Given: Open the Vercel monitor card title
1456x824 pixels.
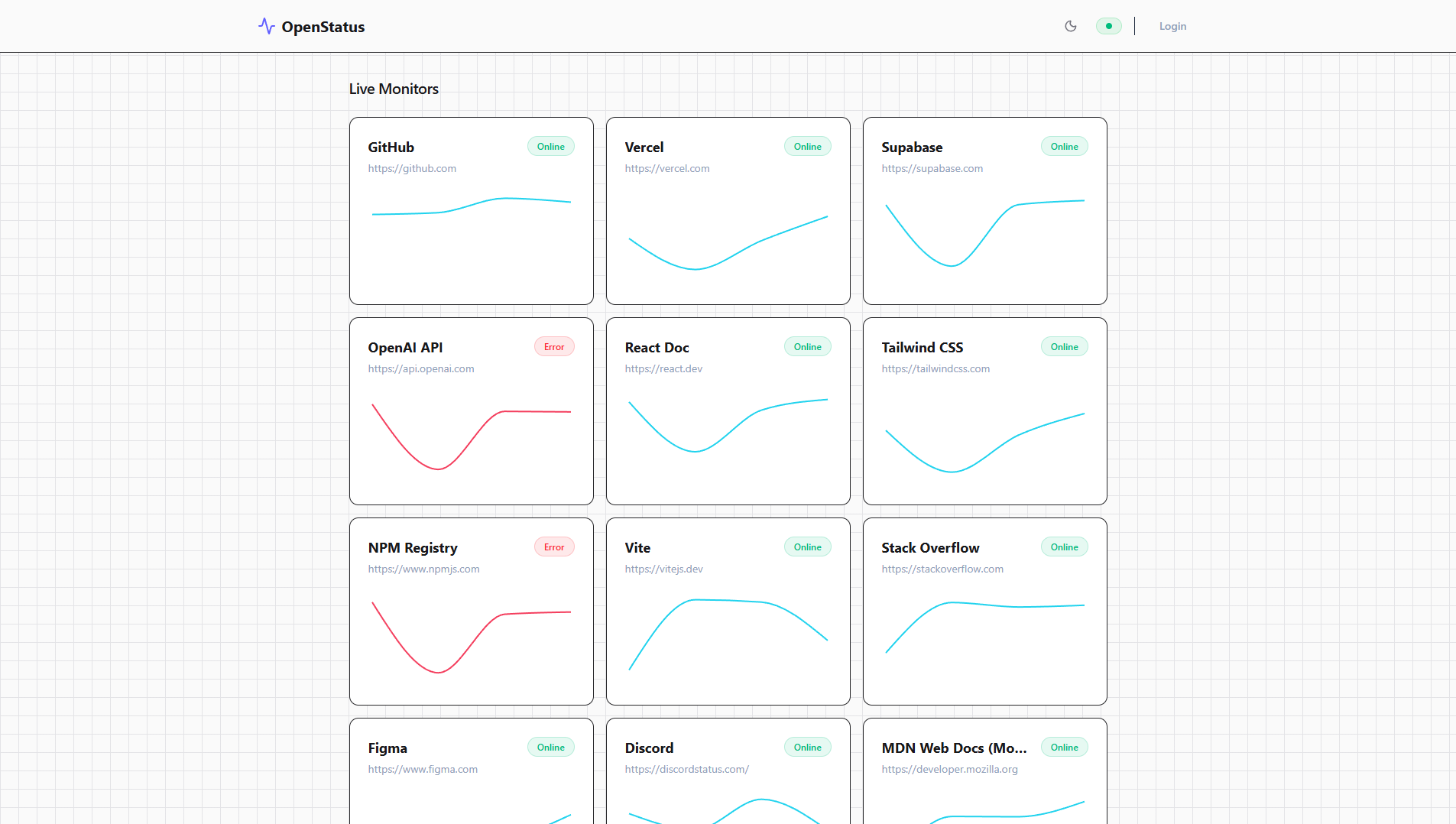Looking at the screenshot, I should 644,147.
